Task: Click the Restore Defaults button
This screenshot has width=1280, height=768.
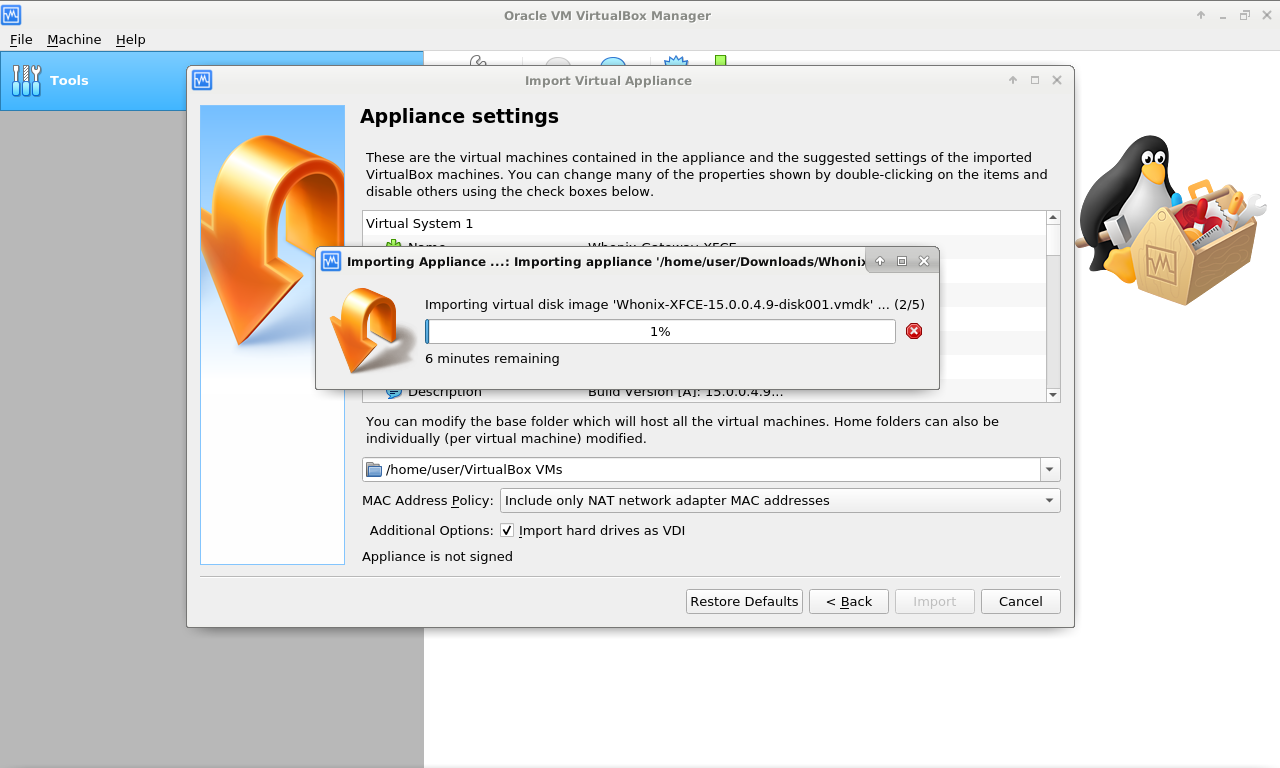Action: tap(744, 601)
